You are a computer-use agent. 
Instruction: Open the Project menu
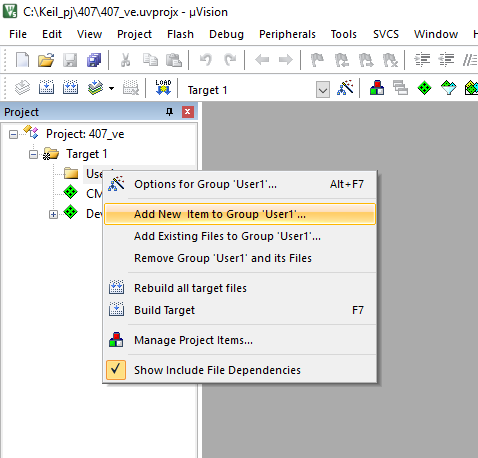click(134, 34)
